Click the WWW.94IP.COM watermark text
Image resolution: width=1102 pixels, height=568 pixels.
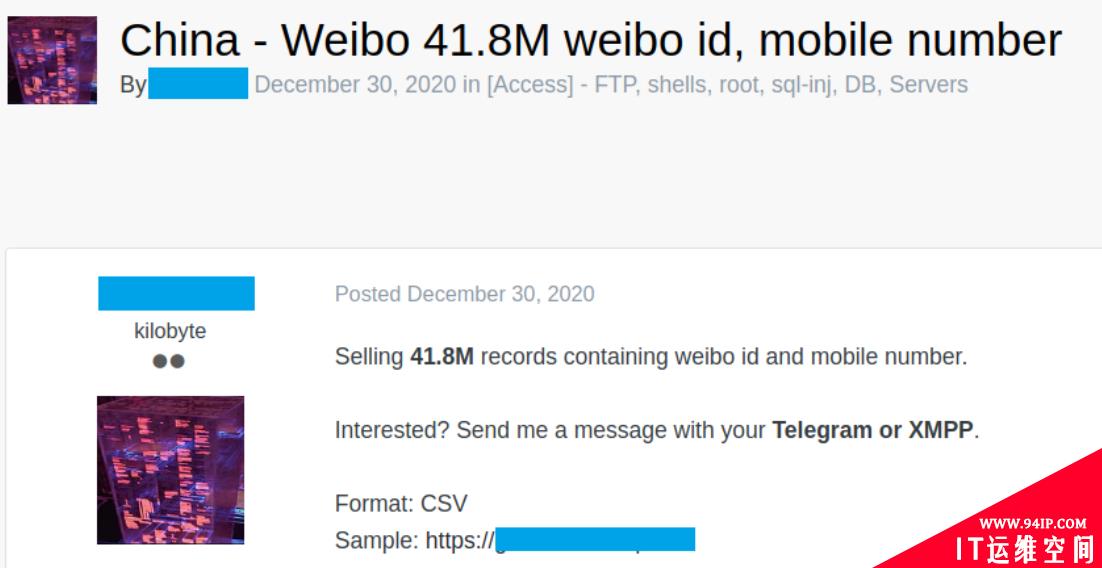pos(1033,523)
